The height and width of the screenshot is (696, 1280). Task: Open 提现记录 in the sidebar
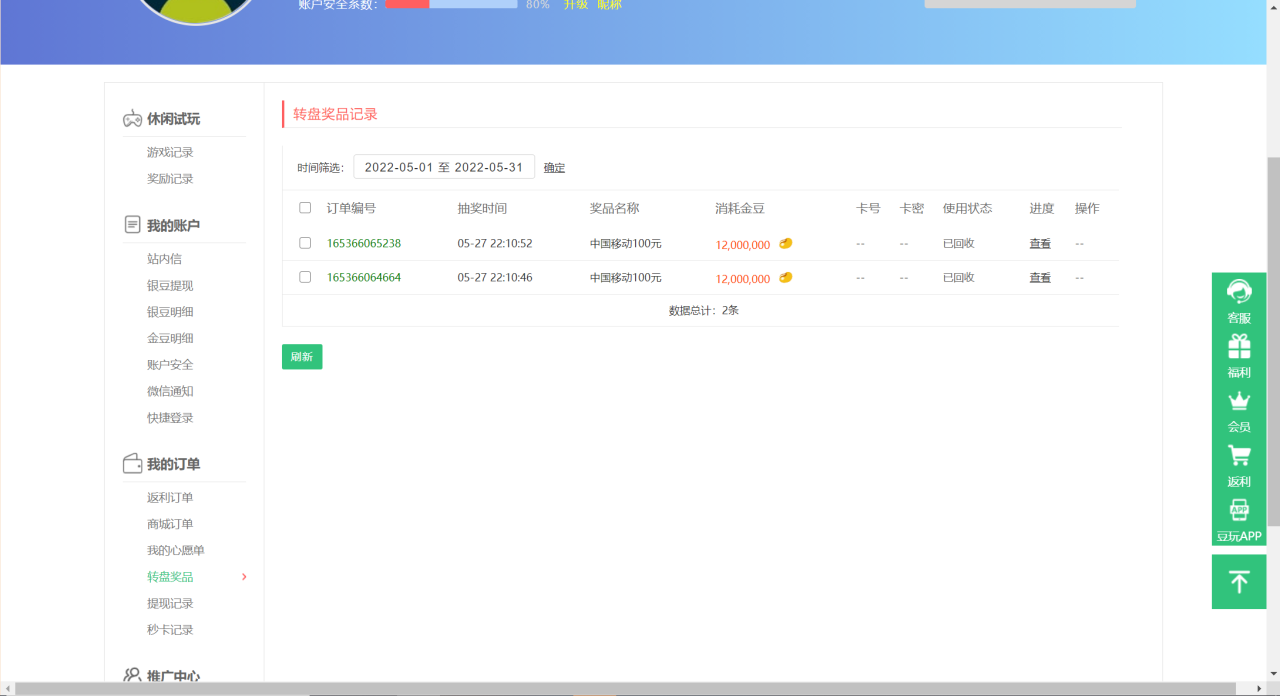pyautogui.click(x=170, y=603)
